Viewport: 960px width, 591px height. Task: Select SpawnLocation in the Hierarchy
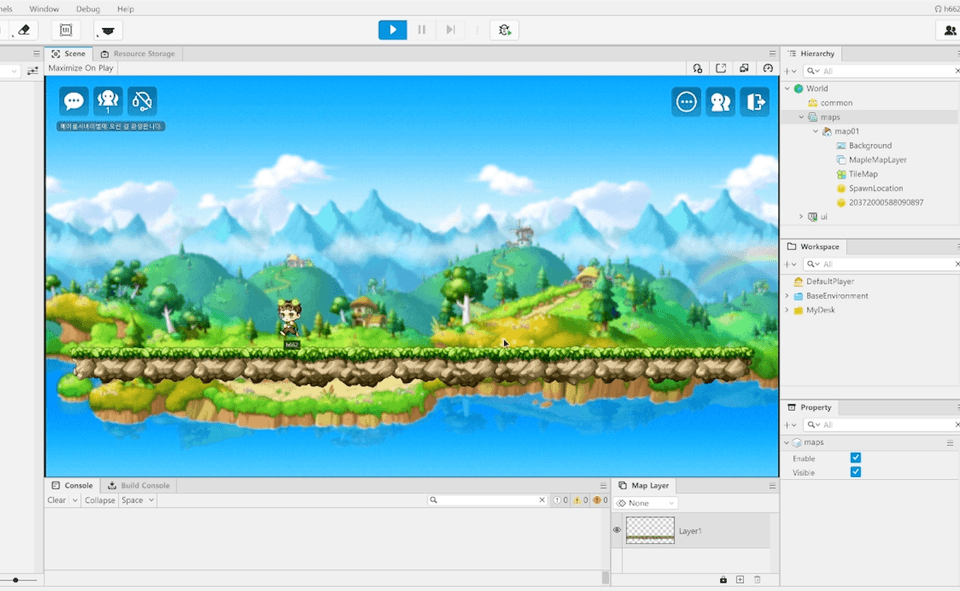pos(876,189)
